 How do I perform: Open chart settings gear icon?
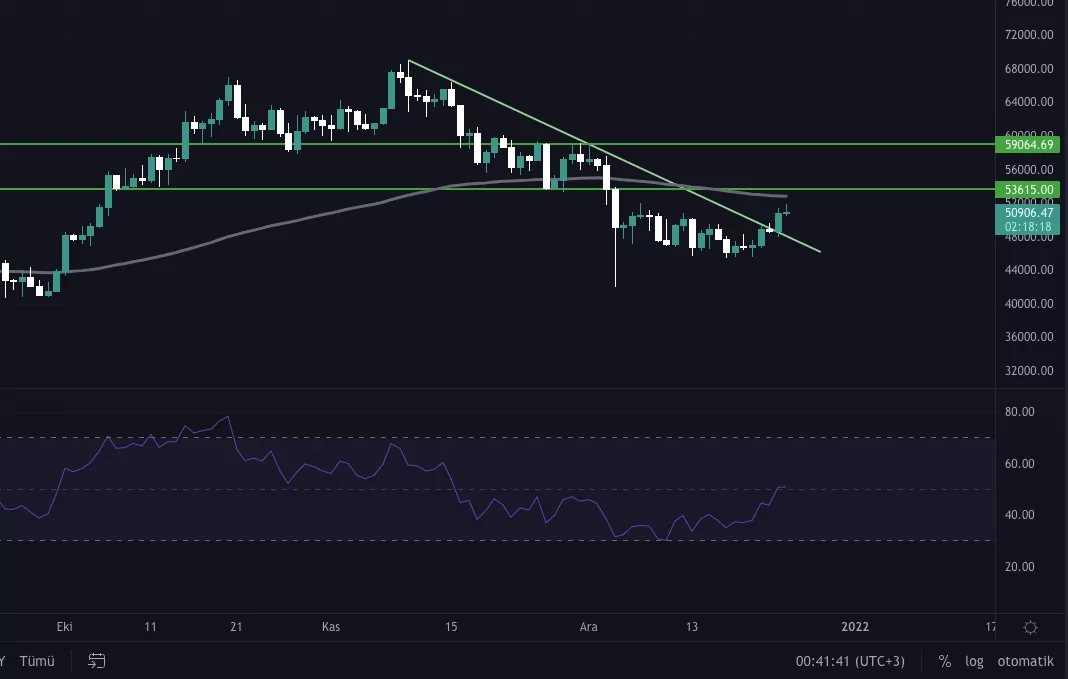pyautogui.click(x=1031, y=627)
